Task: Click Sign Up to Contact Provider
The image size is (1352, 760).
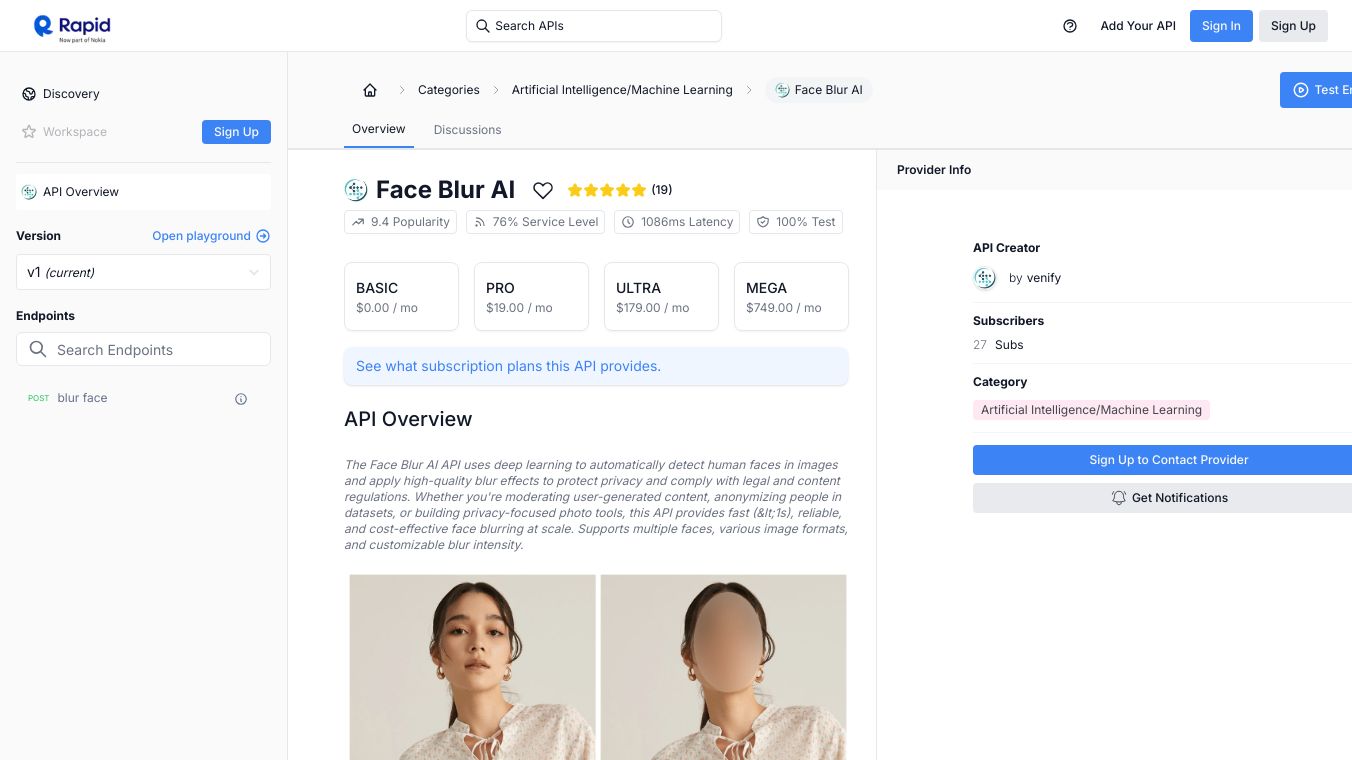Action: 1168,460
